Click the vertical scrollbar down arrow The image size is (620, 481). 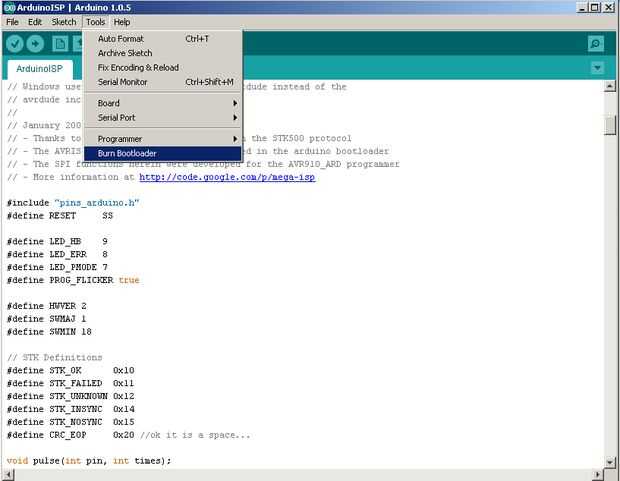pos(610,462)
